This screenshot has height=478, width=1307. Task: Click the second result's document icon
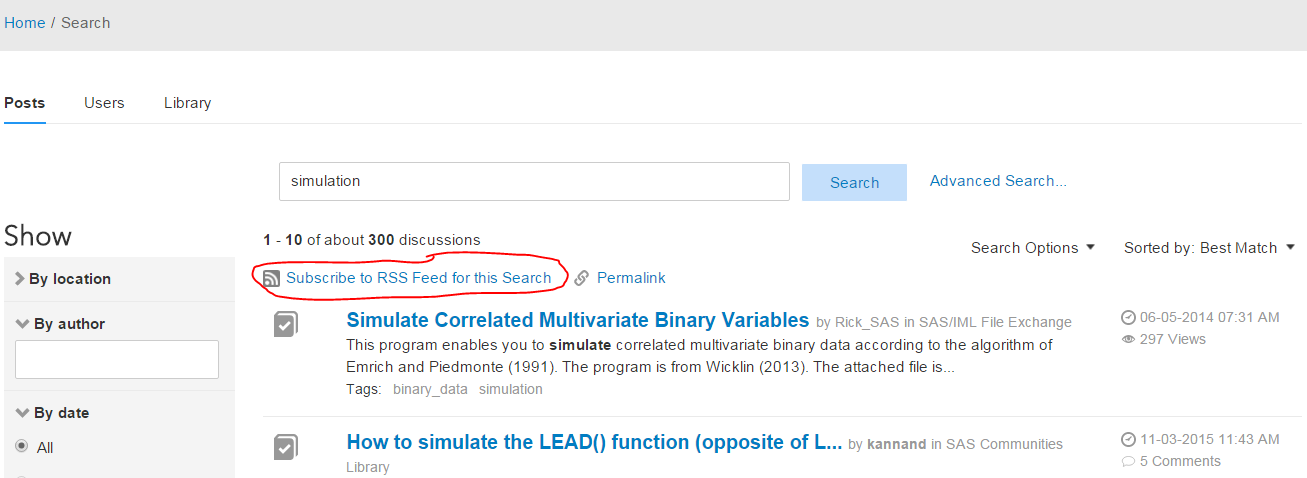[286, 446]
